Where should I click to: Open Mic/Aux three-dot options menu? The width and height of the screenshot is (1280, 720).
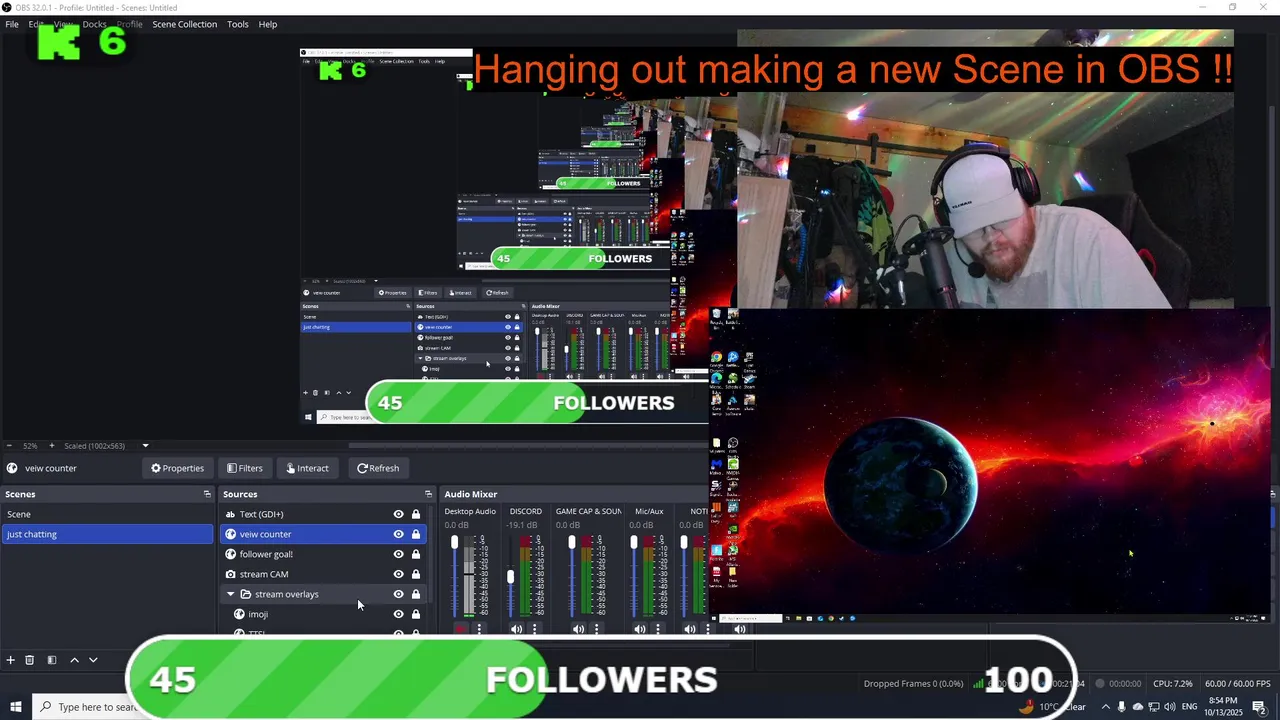coord(658,629)
